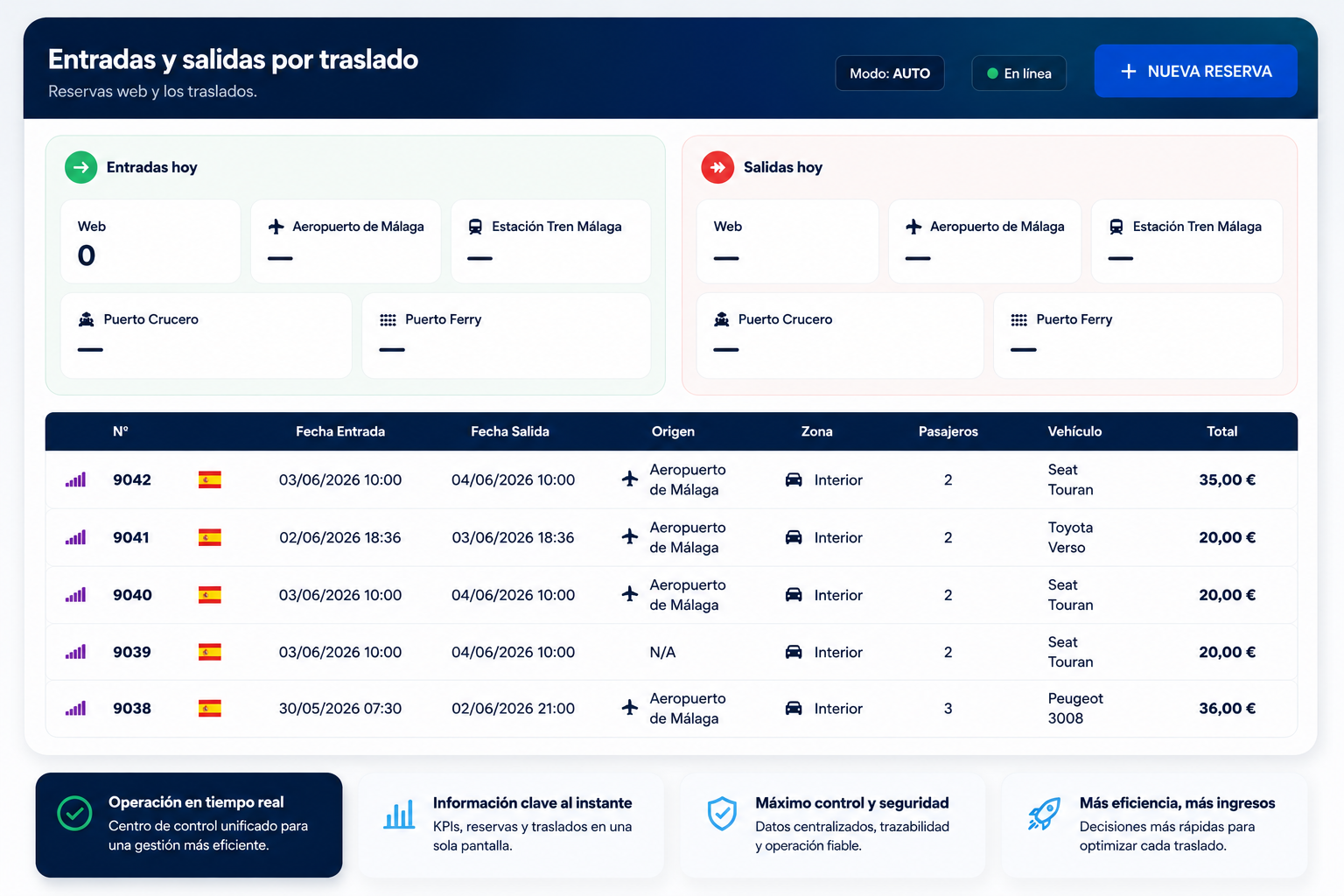Click the ship icon in Salidas Puerto Crucero
Screen dimensions: 1344x896
tap(722, 319)
